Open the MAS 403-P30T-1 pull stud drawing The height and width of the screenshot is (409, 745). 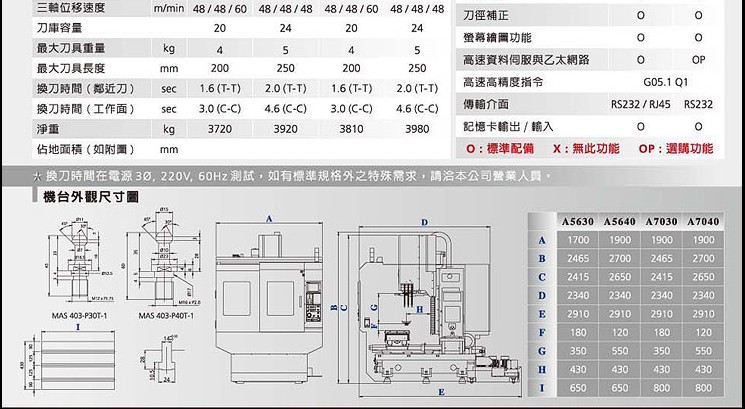point(79,258)
